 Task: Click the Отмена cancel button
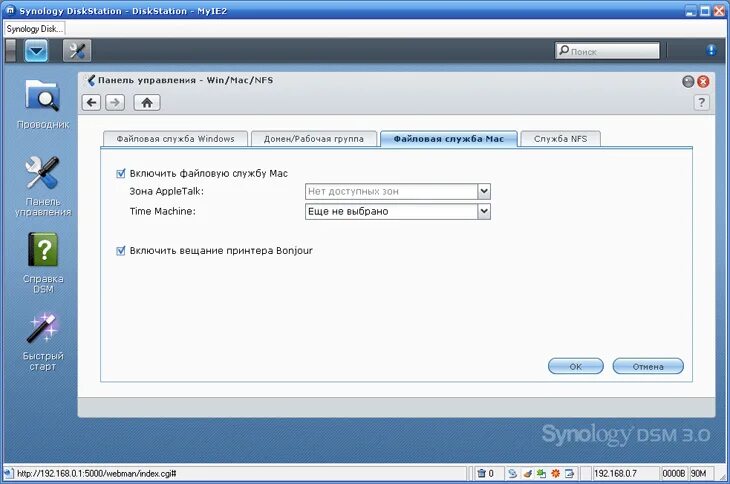[648, 366]
